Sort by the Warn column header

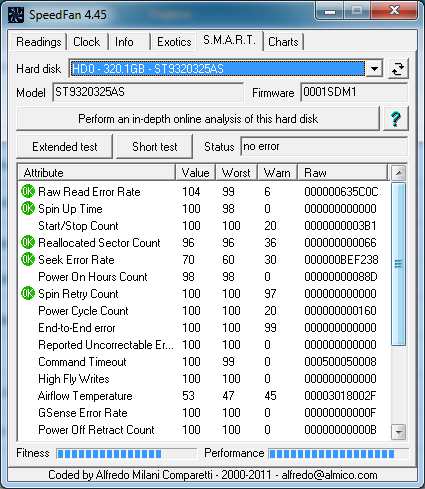coord(277,173)
